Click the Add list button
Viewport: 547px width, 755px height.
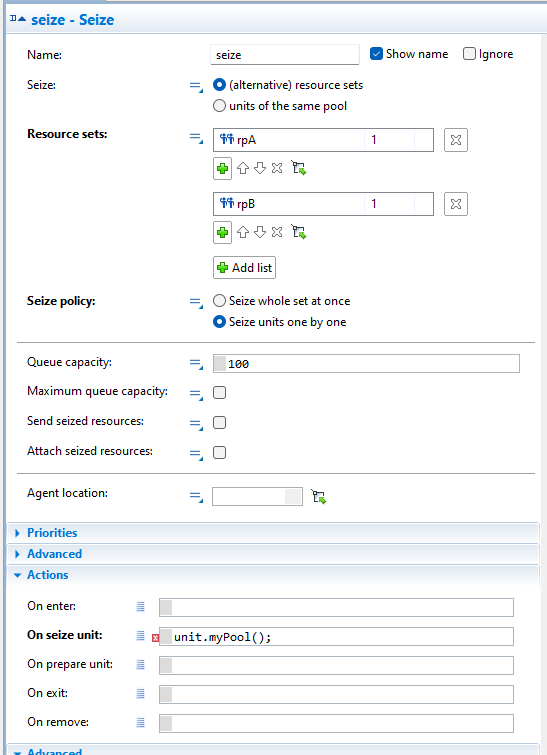[x=245, y=268]
